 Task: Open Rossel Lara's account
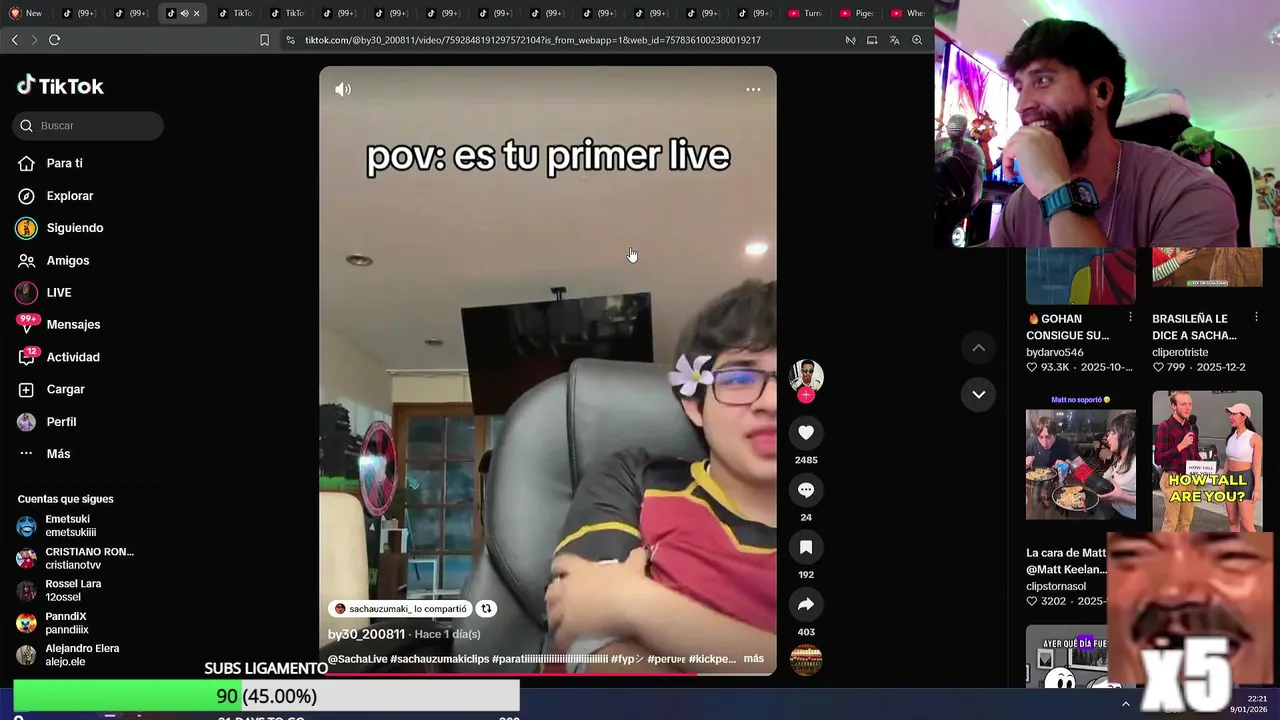60,590
